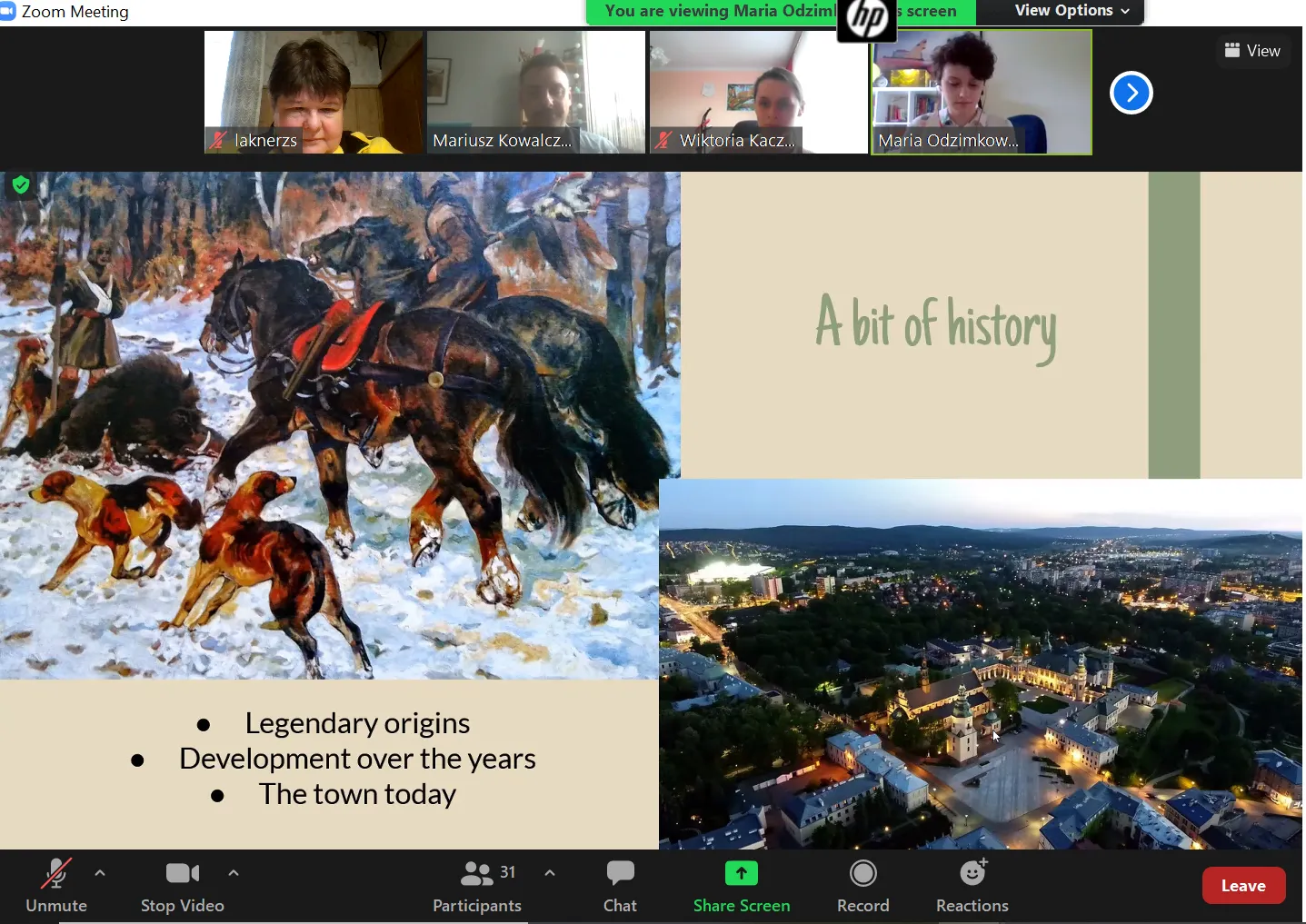The height and width of the screenshot is (924, 1306).
Task: Unmute the microphone
Action: tap(56, 886)
